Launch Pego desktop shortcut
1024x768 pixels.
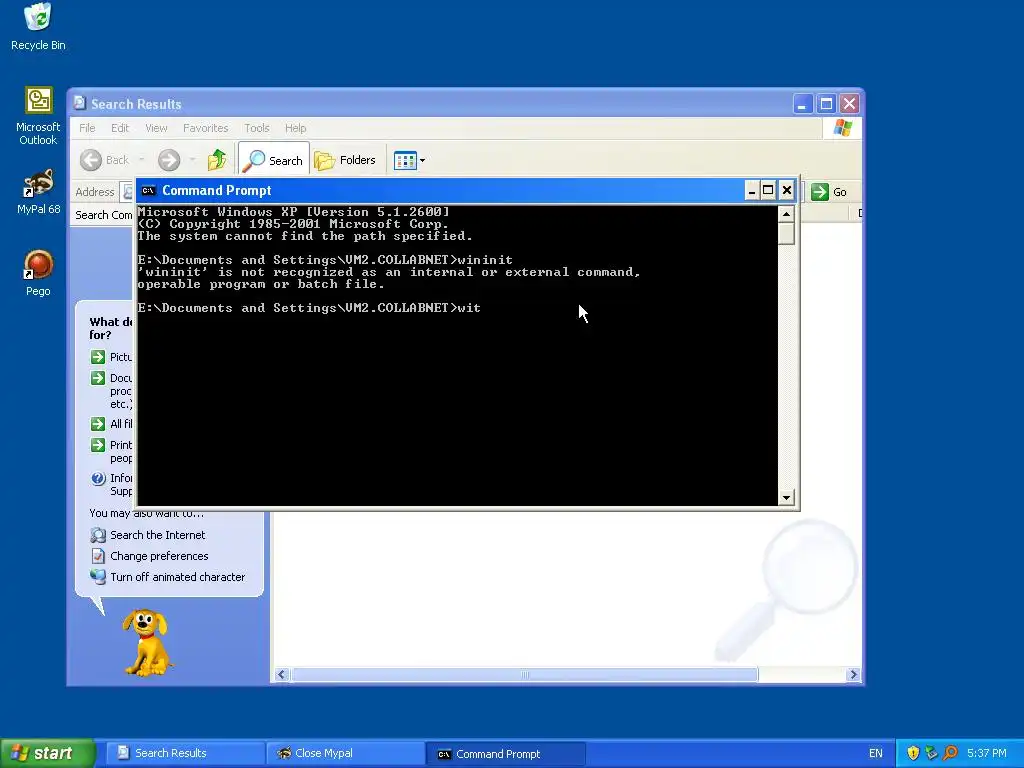(x=38, y=272)
